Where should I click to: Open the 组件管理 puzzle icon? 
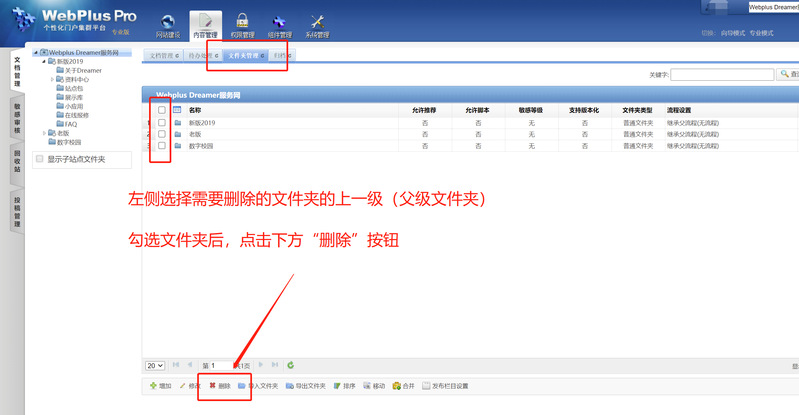(x=279, y=22)
